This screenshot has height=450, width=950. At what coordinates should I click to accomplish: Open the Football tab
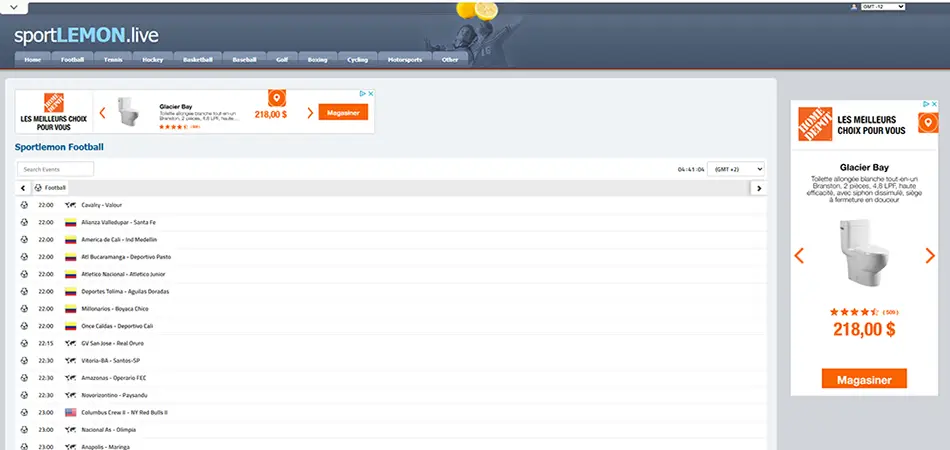[72, 59]
